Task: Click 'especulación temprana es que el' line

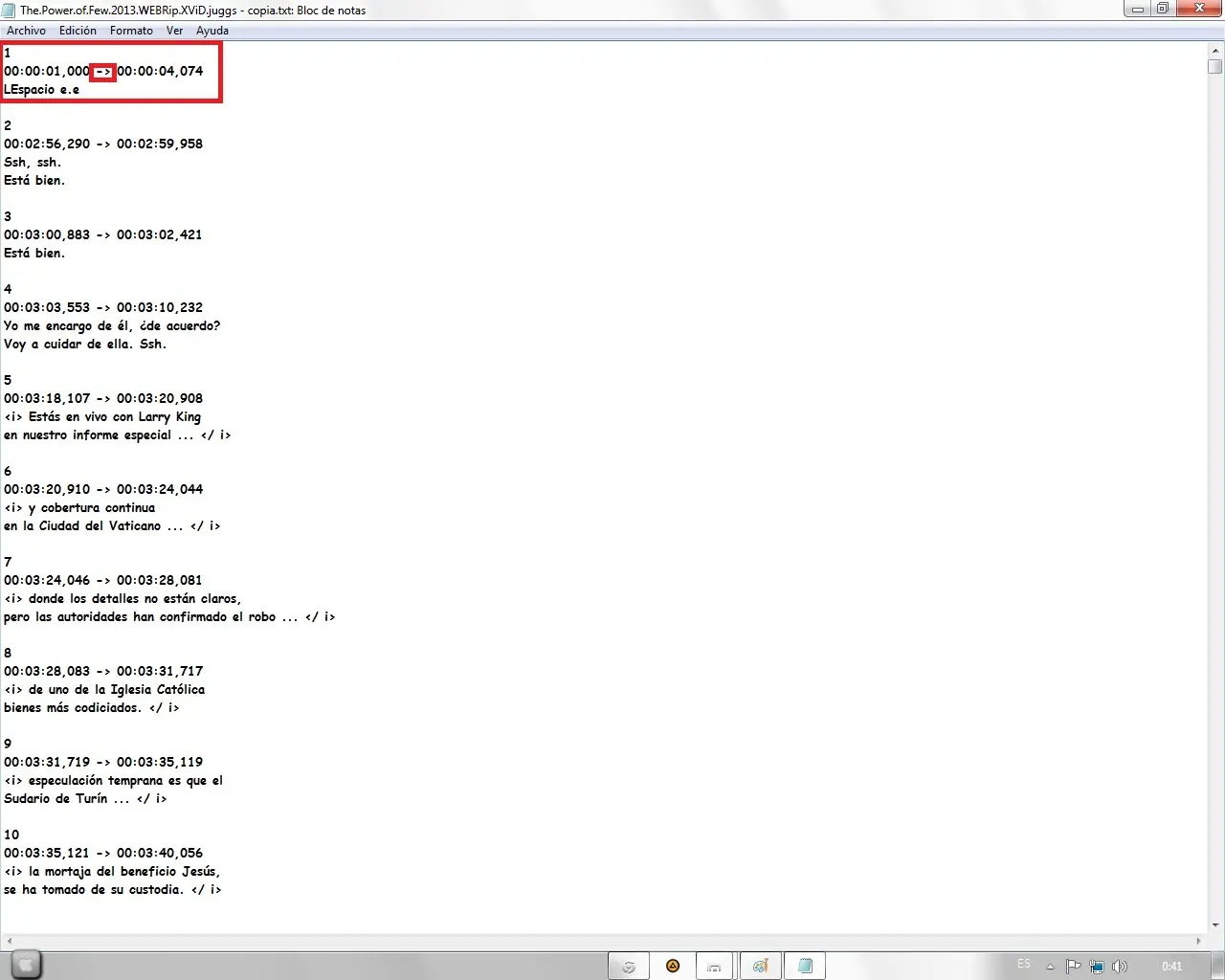Action: coord(114,781)
